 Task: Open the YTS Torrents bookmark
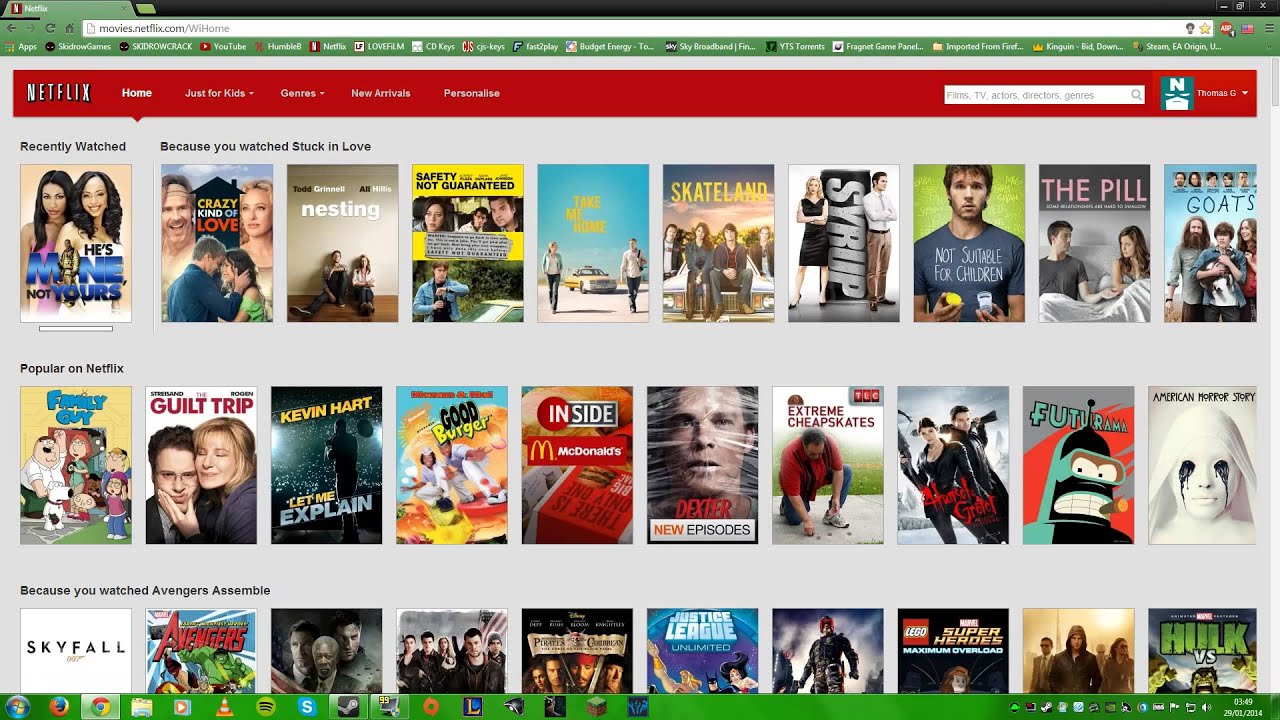pos(795,46)
